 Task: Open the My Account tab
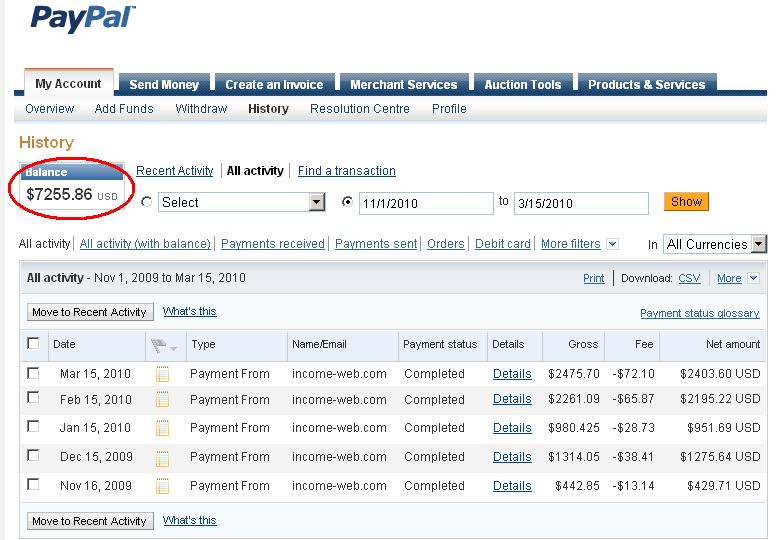click(68, 83)
